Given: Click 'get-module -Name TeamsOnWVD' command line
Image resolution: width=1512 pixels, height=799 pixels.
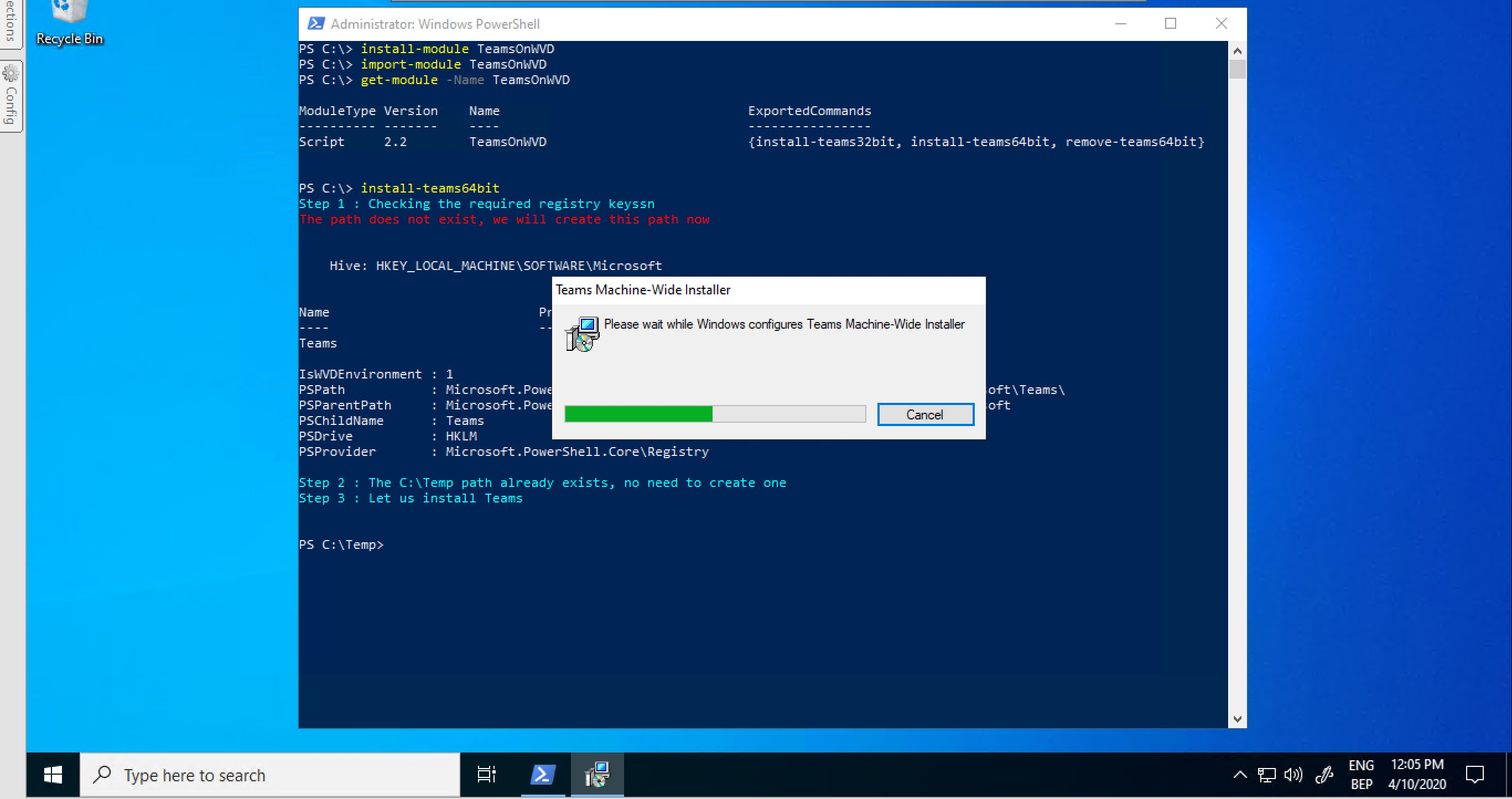Looking at the screenshot, I should click(x=434, y=80).
